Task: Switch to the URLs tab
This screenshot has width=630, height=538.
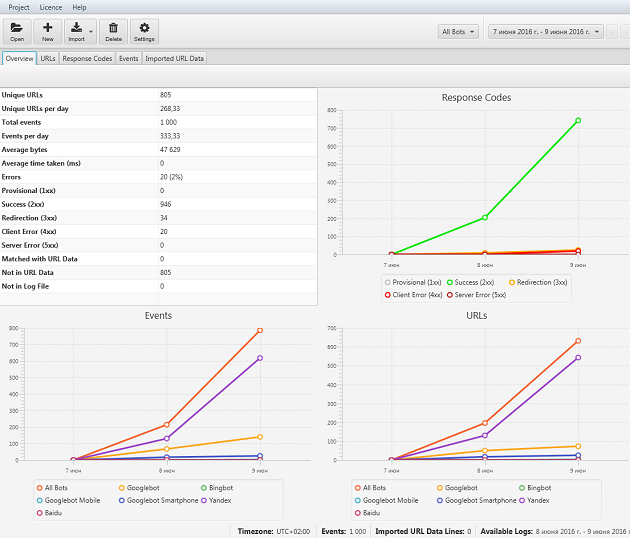Action: (x=48, y=58)
